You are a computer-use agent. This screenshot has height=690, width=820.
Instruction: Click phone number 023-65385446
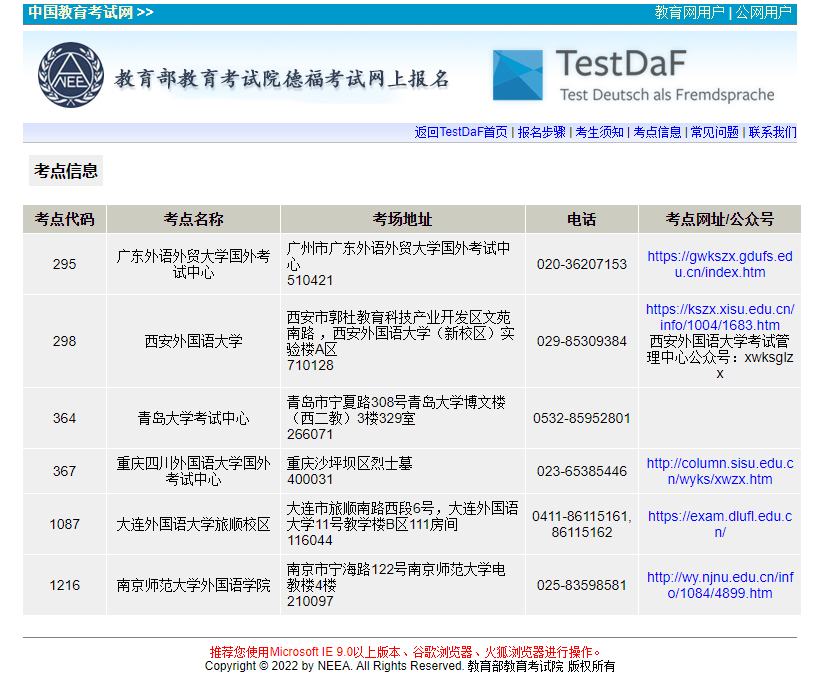582,471
